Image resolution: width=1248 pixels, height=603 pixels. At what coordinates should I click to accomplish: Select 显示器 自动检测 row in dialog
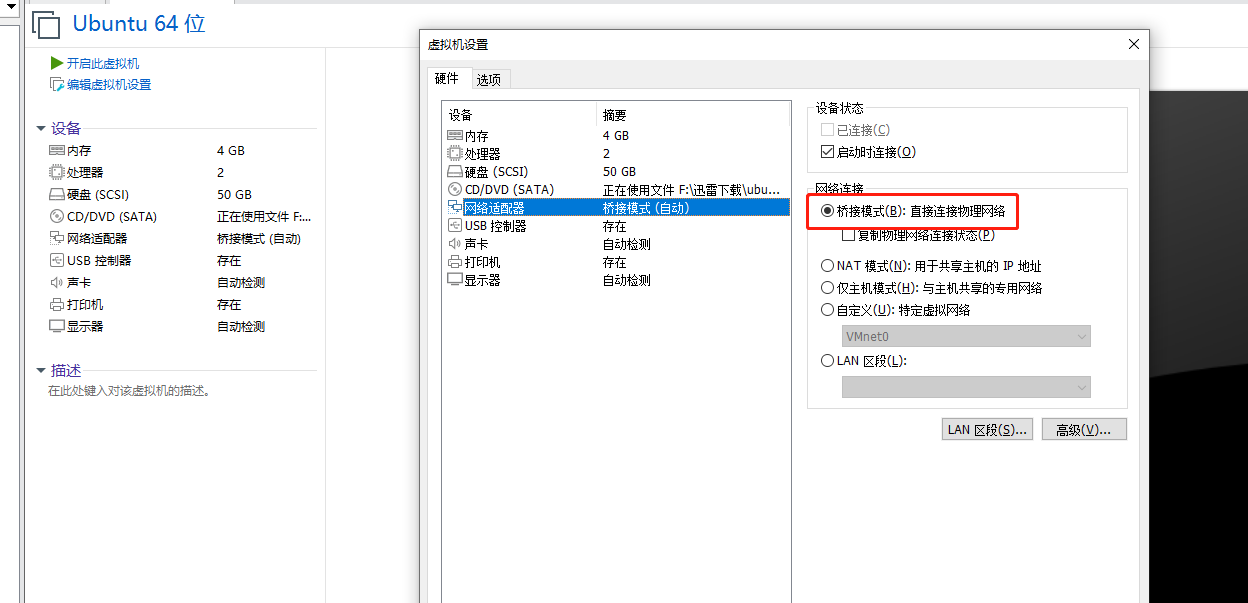point(617,279)
